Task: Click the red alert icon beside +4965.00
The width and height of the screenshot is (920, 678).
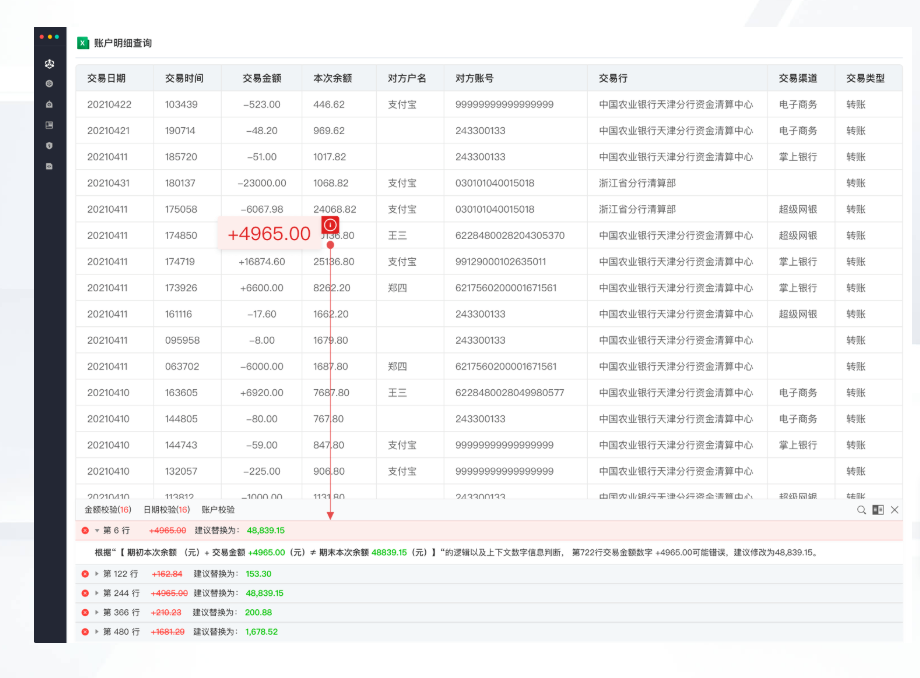Action: click(330, 225)
